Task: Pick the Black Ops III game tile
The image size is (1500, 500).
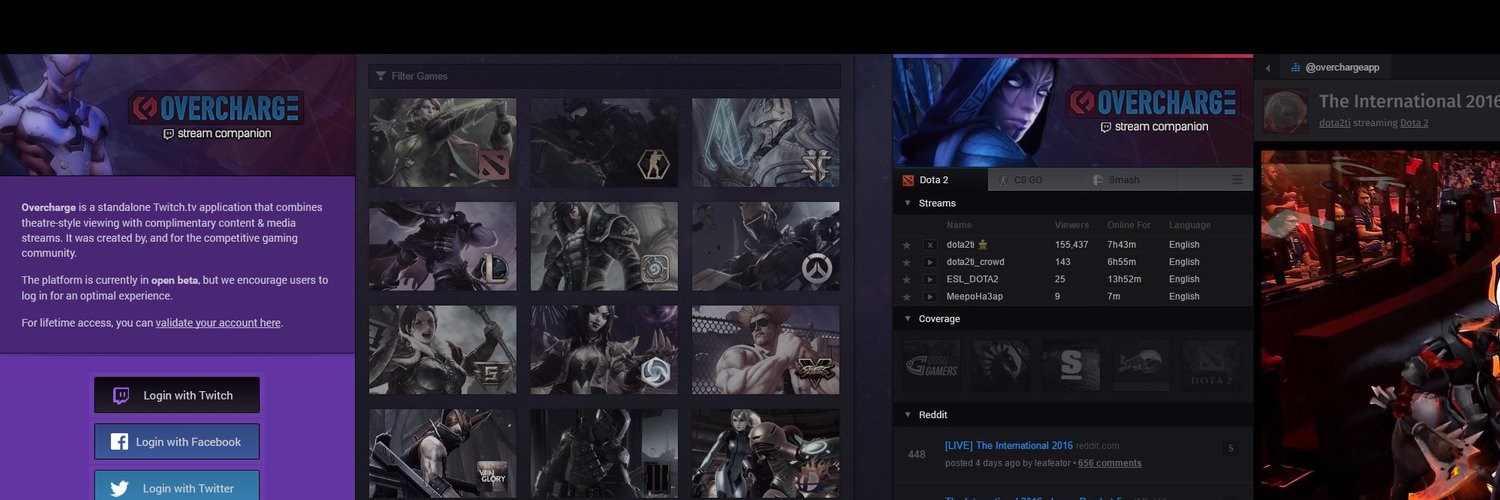Action: 604,454
